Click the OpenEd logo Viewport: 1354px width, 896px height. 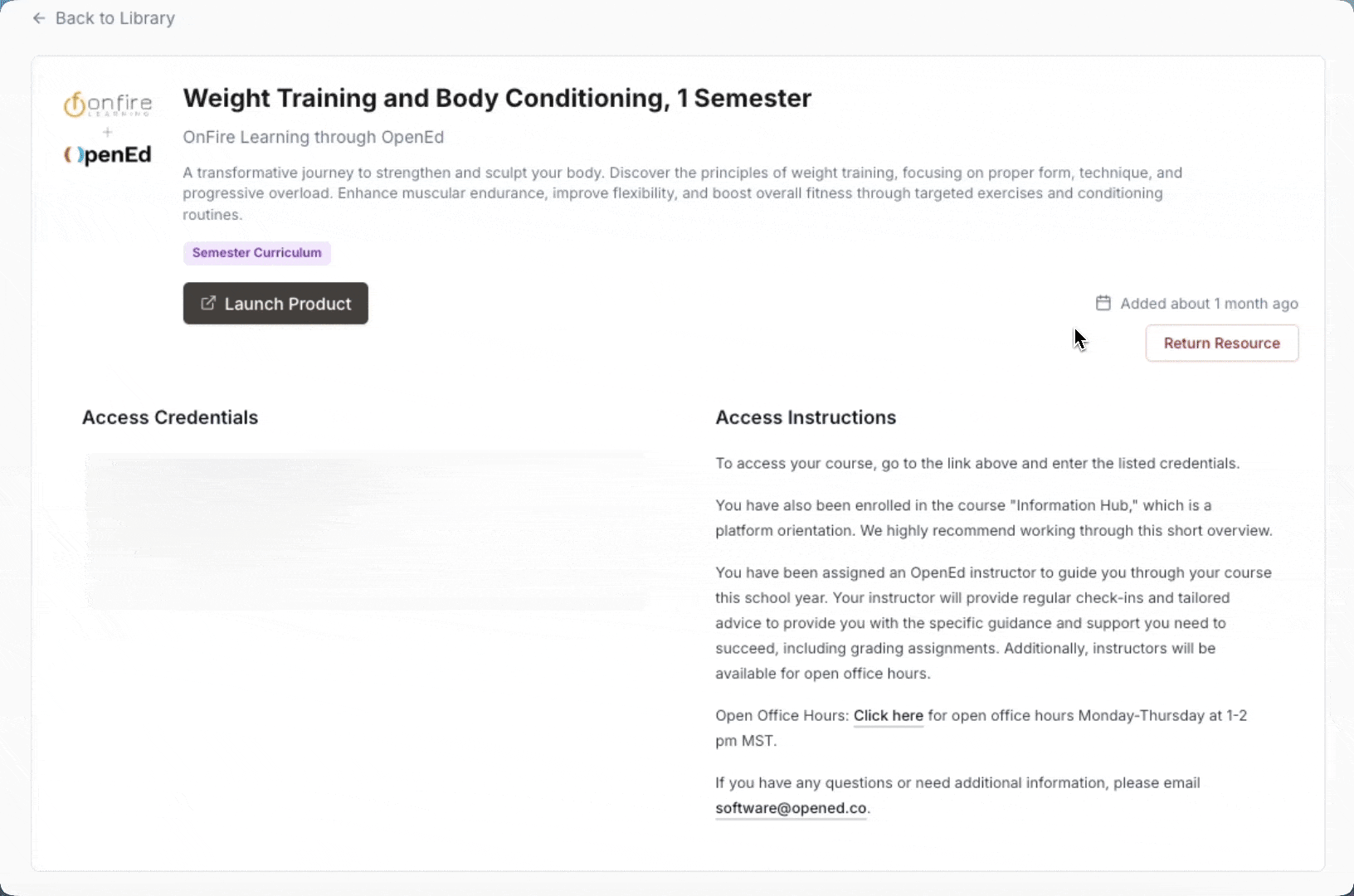108,154
